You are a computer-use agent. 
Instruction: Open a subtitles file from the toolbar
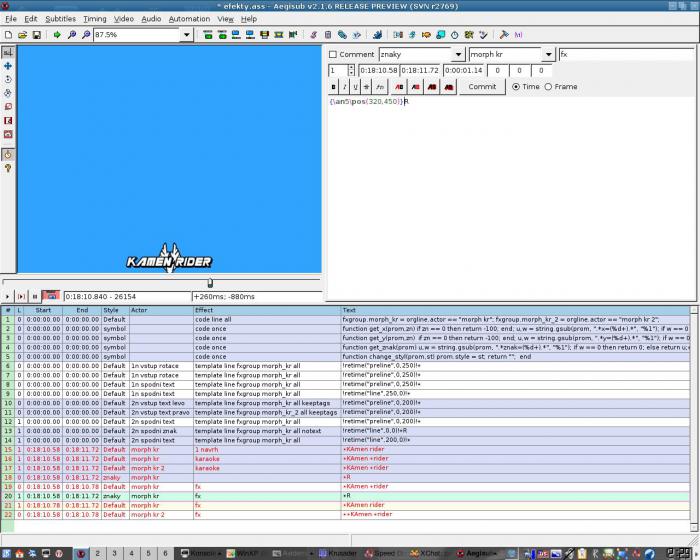(22, 35)
